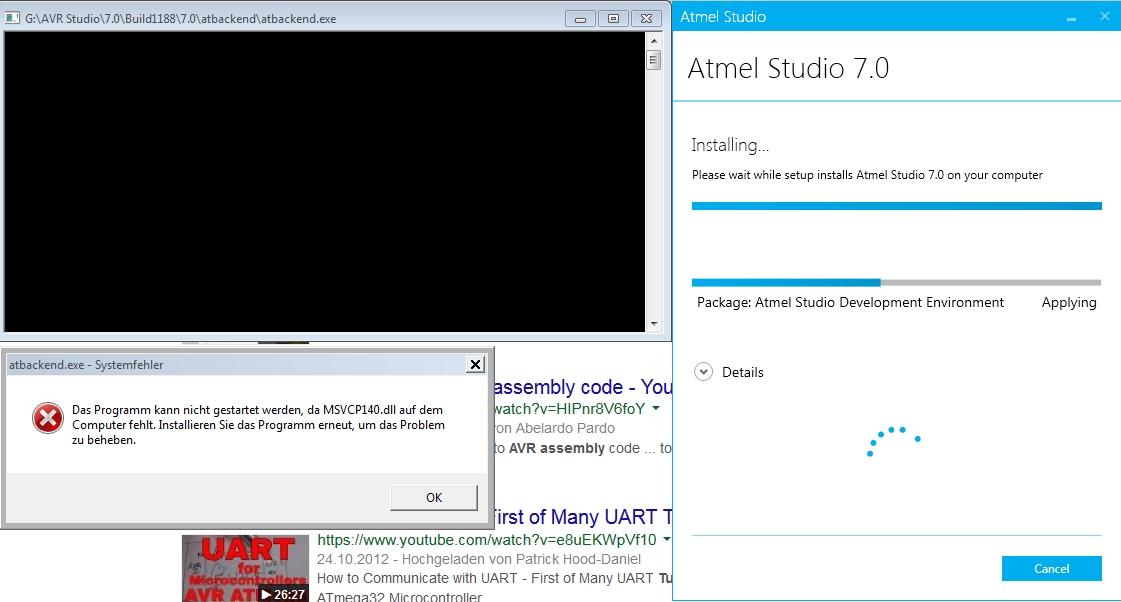Click 'Package: Atmel Studio Development Environment' text
1121x602 pixels.
850,302
